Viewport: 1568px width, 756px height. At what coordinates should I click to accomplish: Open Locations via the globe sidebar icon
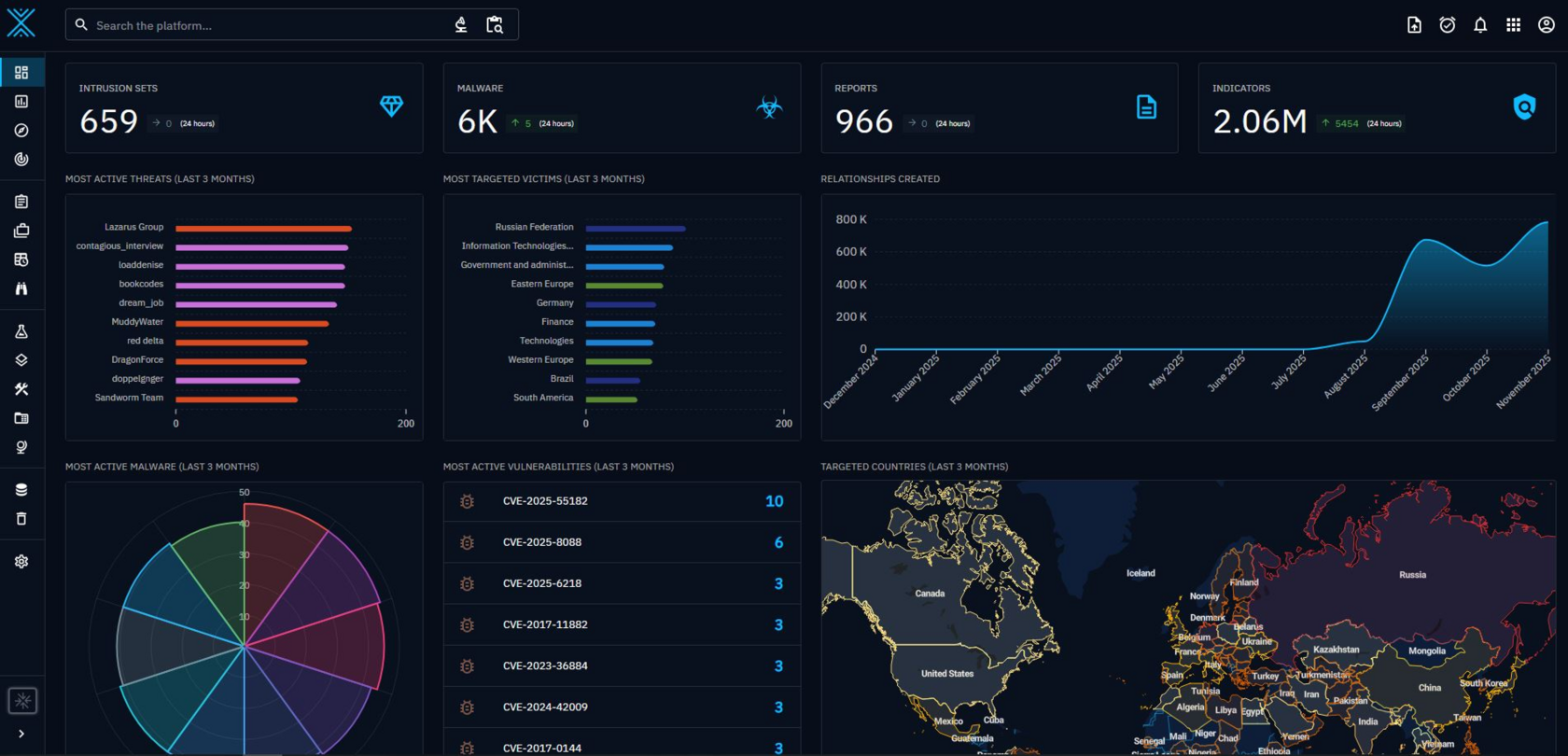21,447
